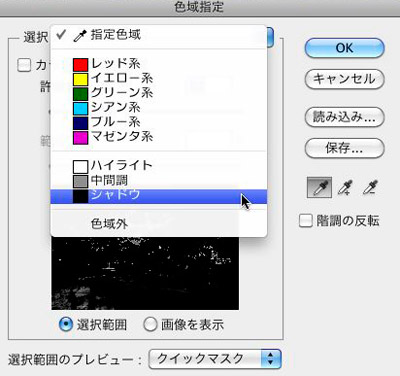Select the 選択範囲 radio button
Screen dimensions: 400x376
pyautogui.click(x=66, y=324)
